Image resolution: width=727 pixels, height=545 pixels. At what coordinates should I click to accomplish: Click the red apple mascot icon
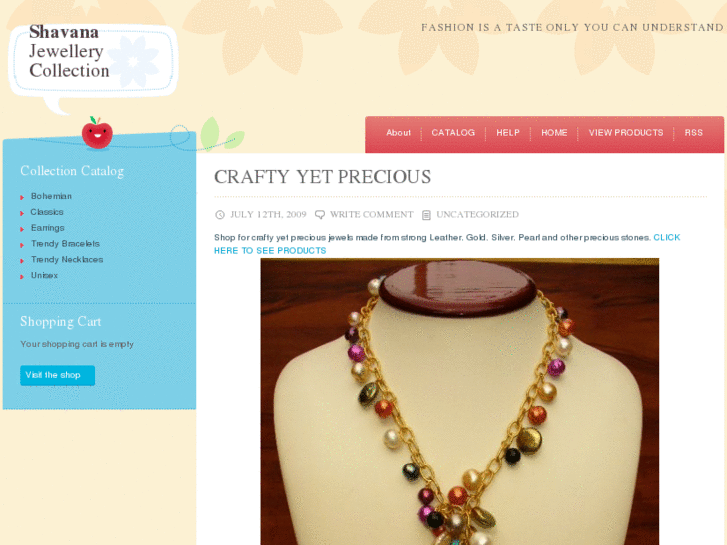[97, 133]
